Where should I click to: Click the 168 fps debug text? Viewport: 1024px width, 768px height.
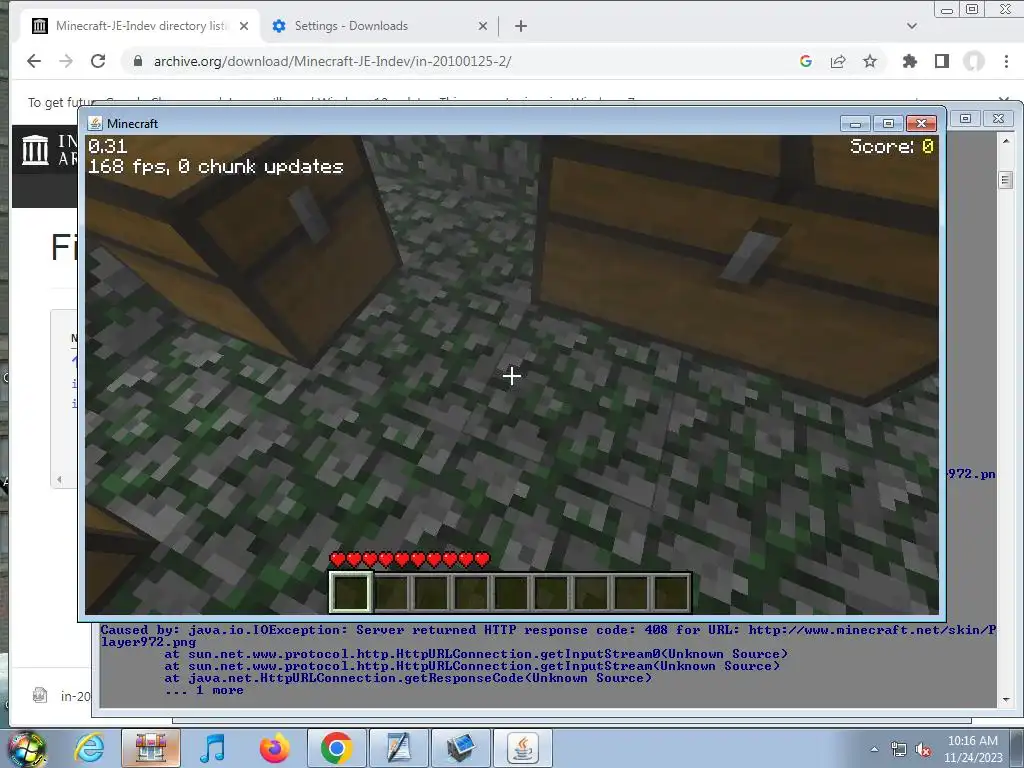(x=216, y=167)
